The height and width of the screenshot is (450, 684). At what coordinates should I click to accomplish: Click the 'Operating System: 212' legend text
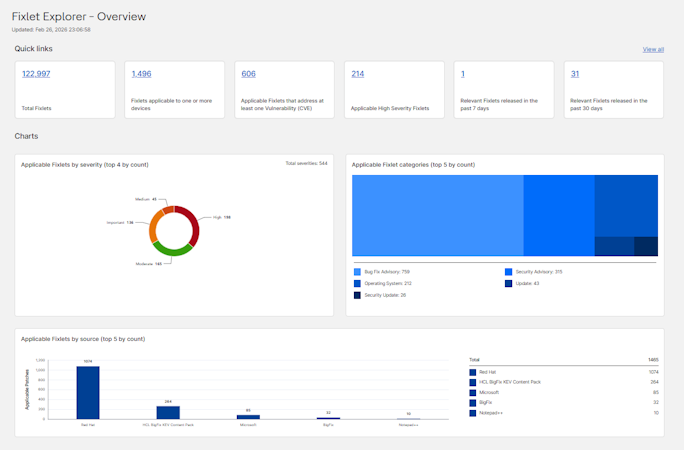point(388,283)
